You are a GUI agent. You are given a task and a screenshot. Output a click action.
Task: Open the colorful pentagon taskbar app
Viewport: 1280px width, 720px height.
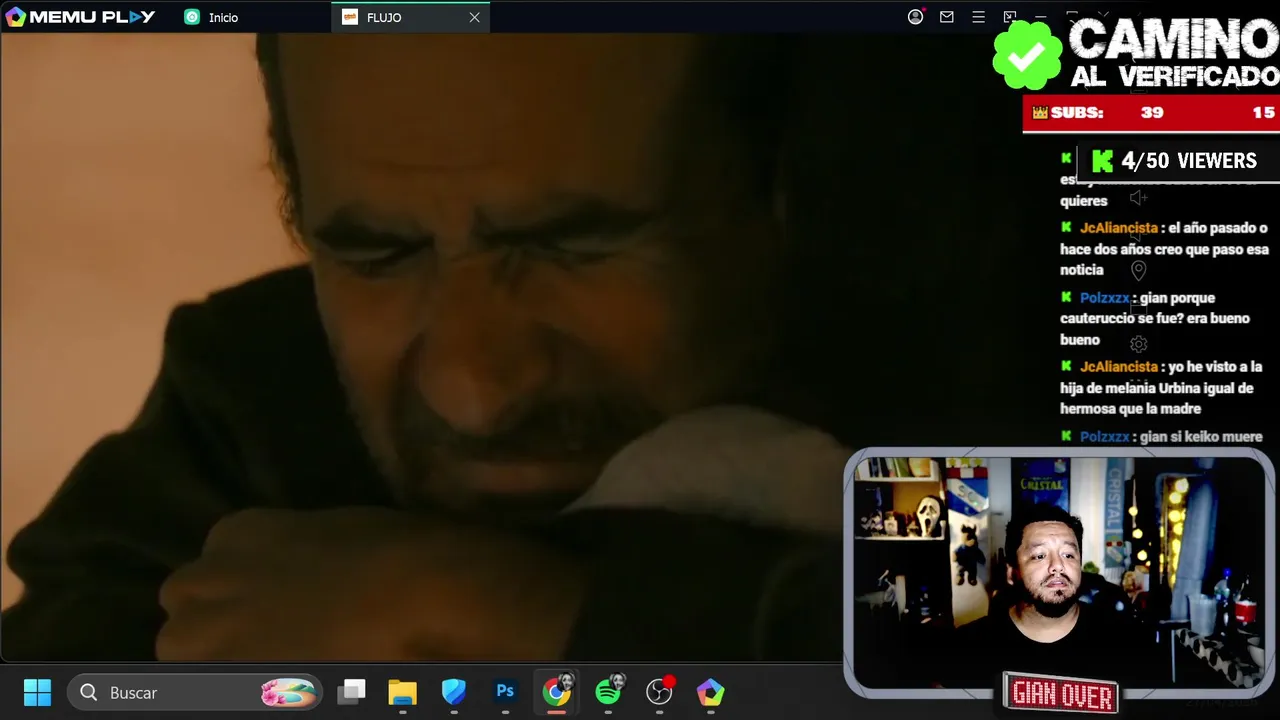point(710,692)
